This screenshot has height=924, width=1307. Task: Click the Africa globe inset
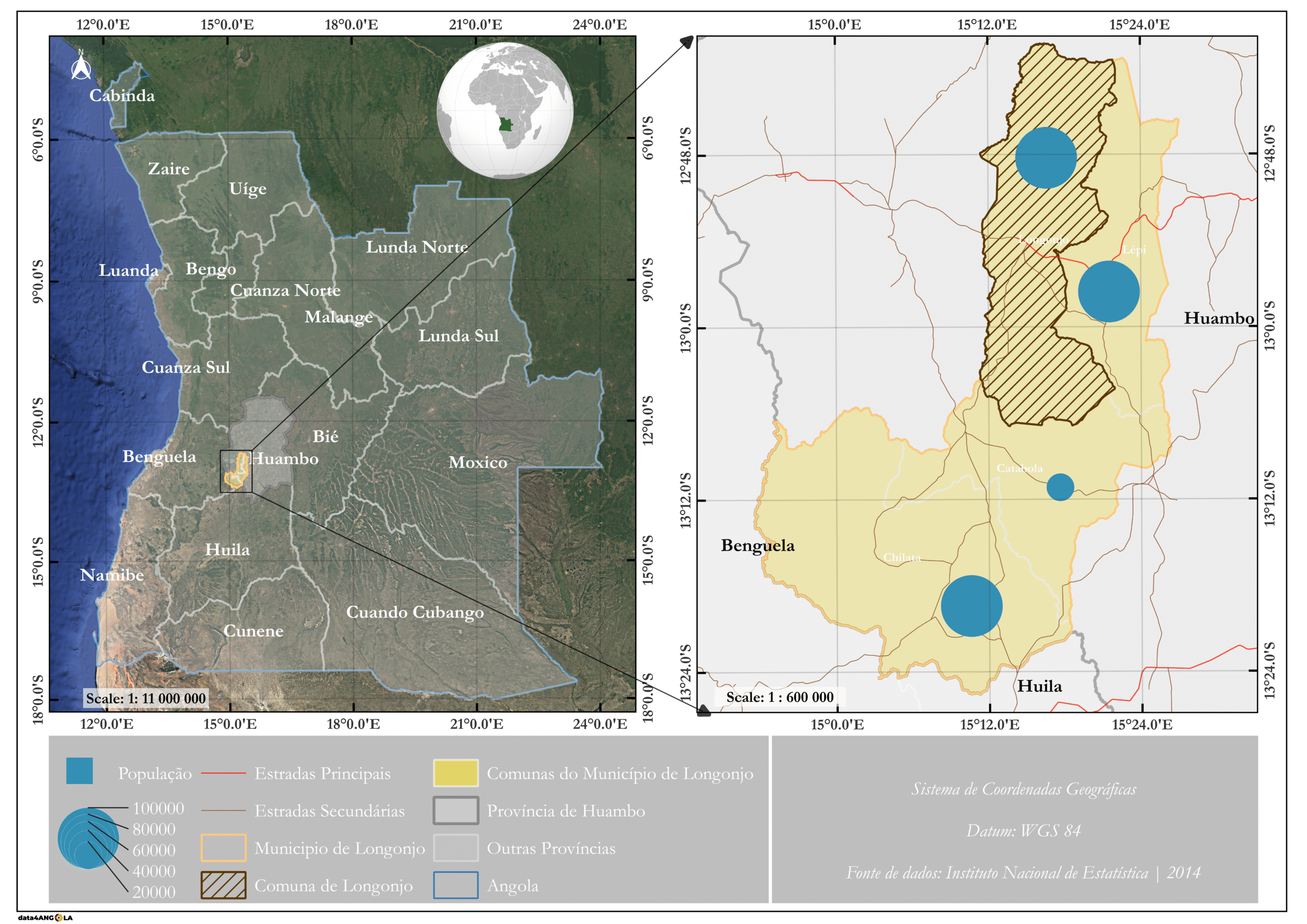click(x=504, y=110)
